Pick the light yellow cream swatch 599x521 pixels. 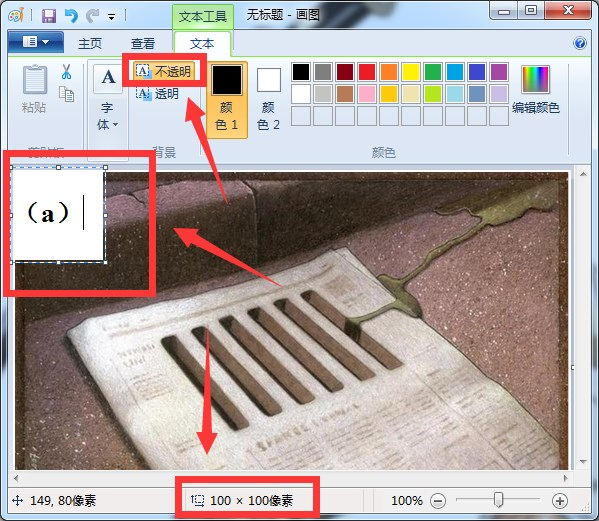coord(411,94)
